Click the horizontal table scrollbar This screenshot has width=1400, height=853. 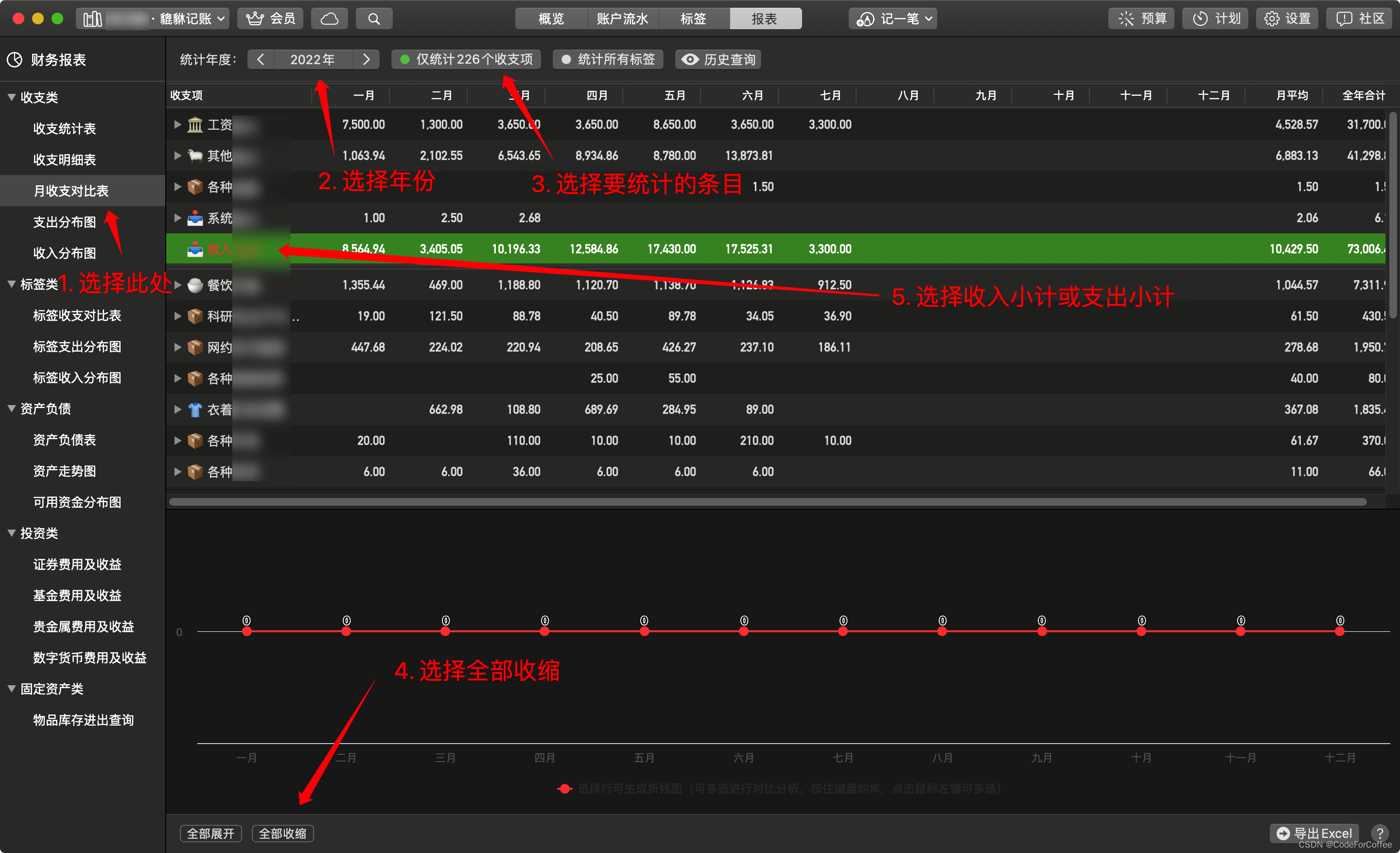(767, 502)
